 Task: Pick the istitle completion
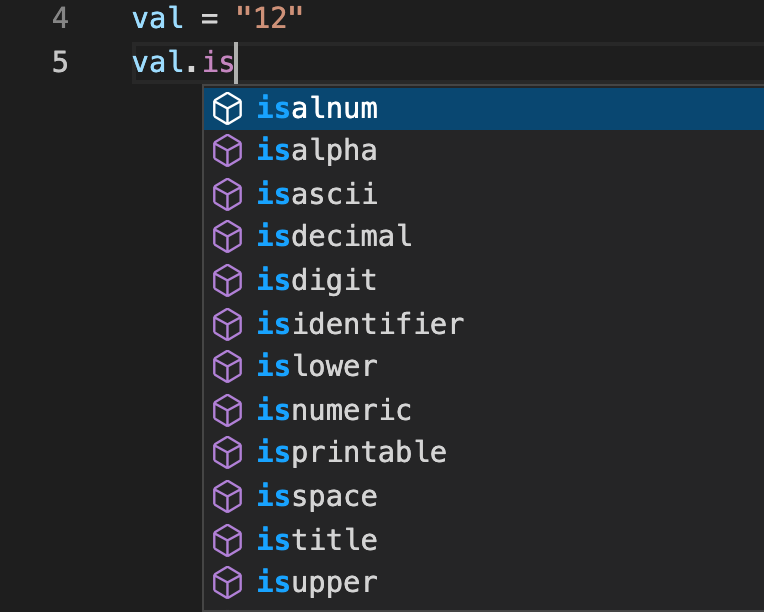(484, 540)
